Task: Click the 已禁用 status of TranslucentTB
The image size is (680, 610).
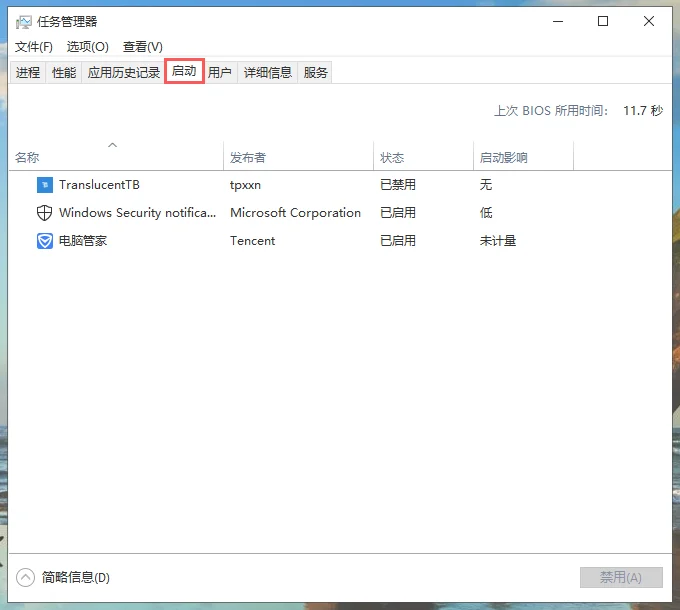Action: [x=398, y=185]
